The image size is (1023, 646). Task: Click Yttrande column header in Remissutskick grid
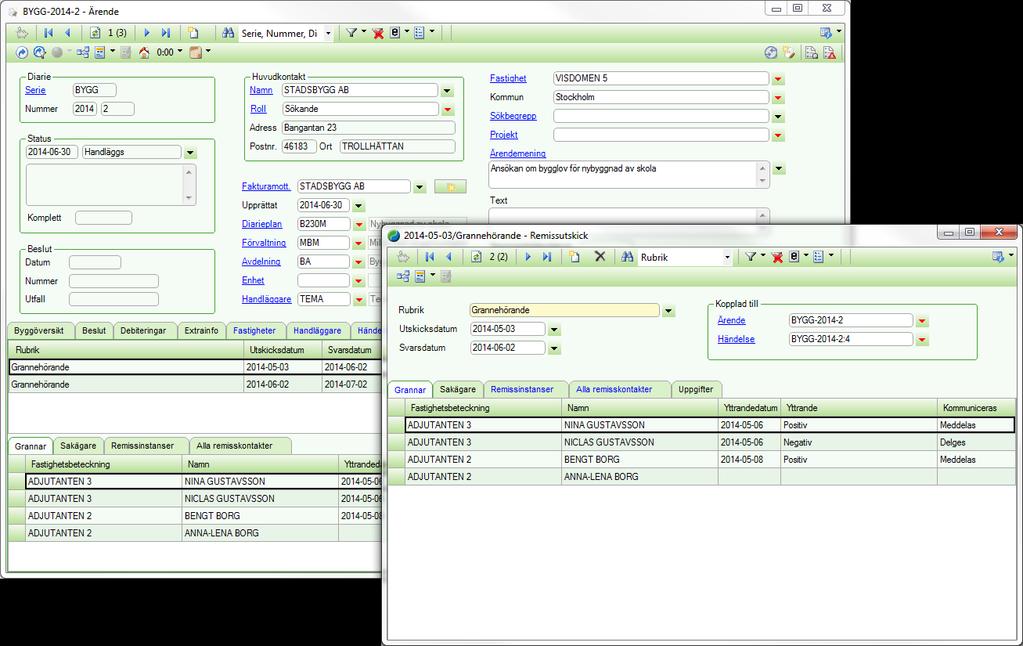pos(859,408)
